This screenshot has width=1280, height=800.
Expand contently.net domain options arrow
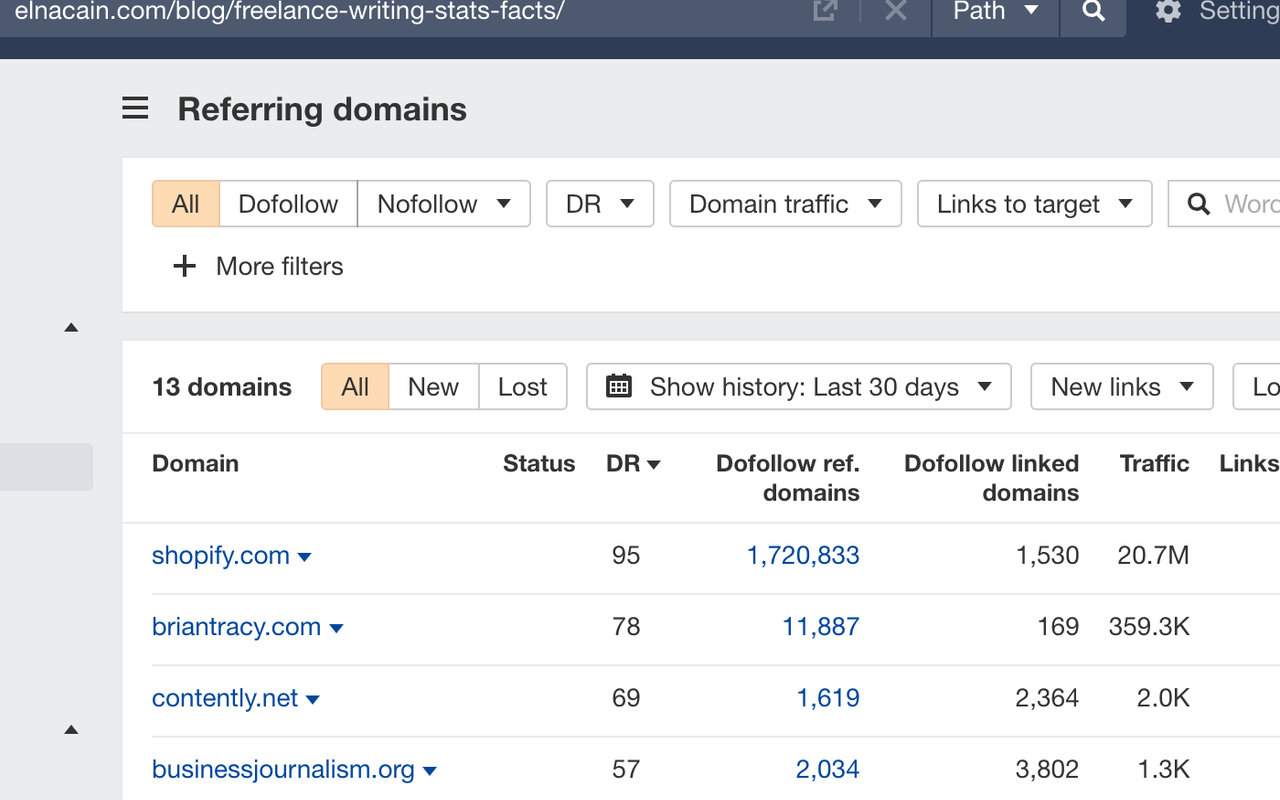pyautogui.click(x=313, y=700)
